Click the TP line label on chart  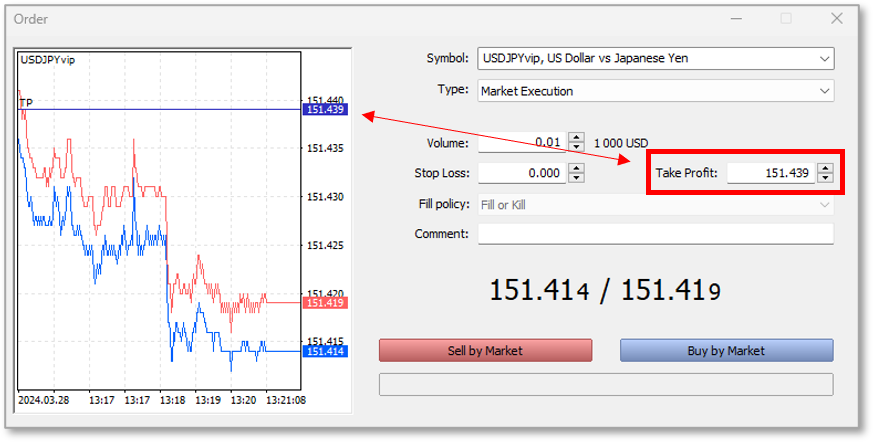coord(26,103)
